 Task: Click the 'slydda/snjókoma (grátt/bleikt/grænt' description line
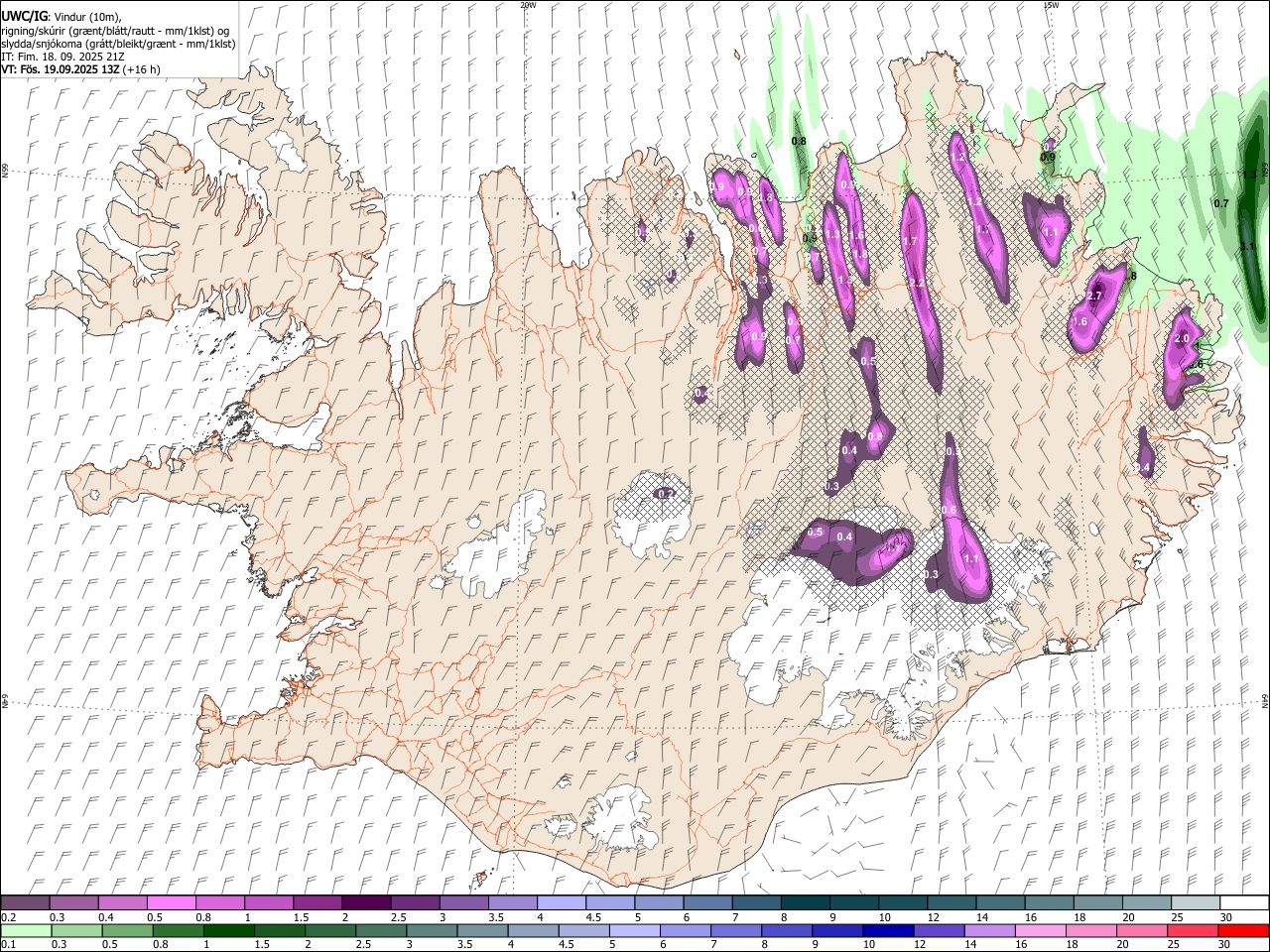pyautogui.click(x=117, y=44)
